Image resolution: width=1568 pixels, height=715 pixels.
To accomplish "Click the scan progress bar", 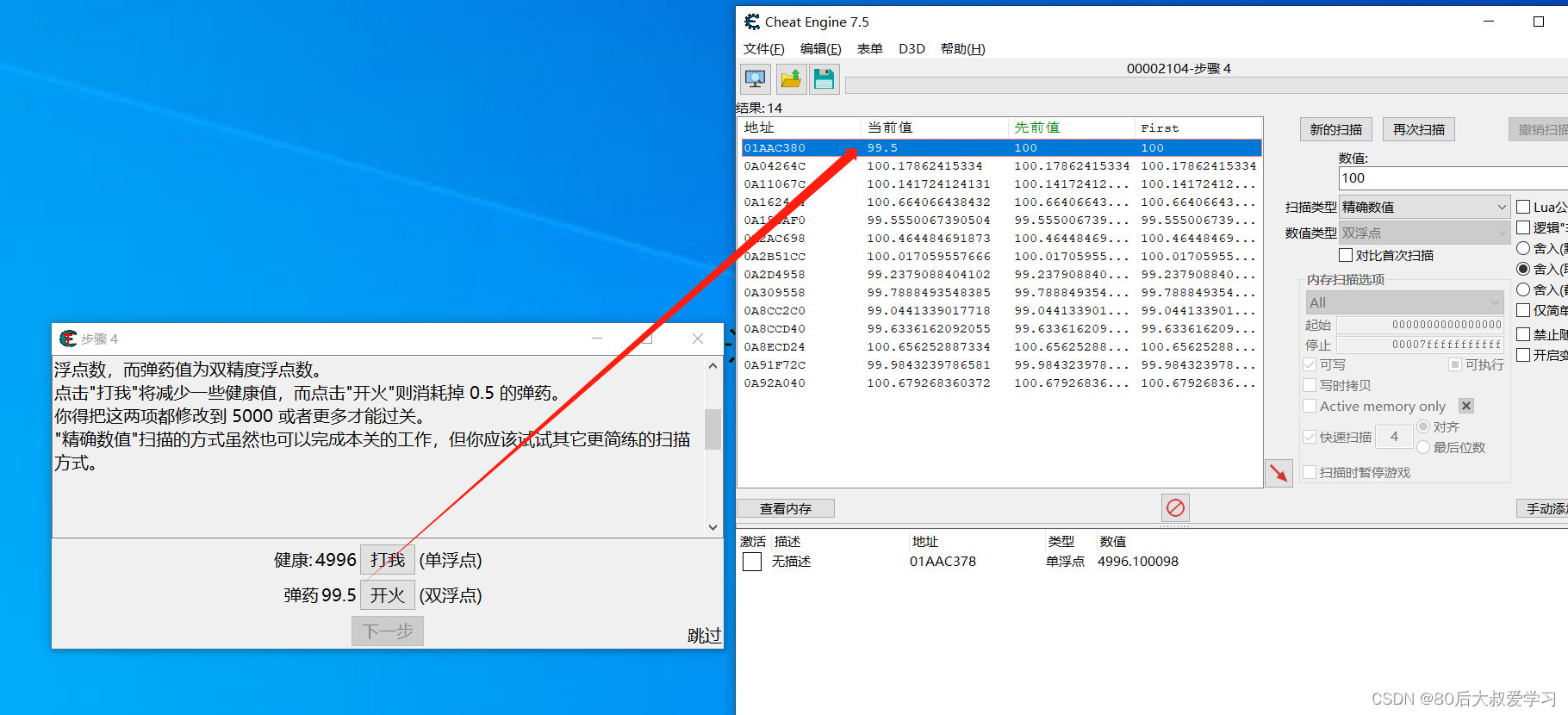I will [1206, 85].
